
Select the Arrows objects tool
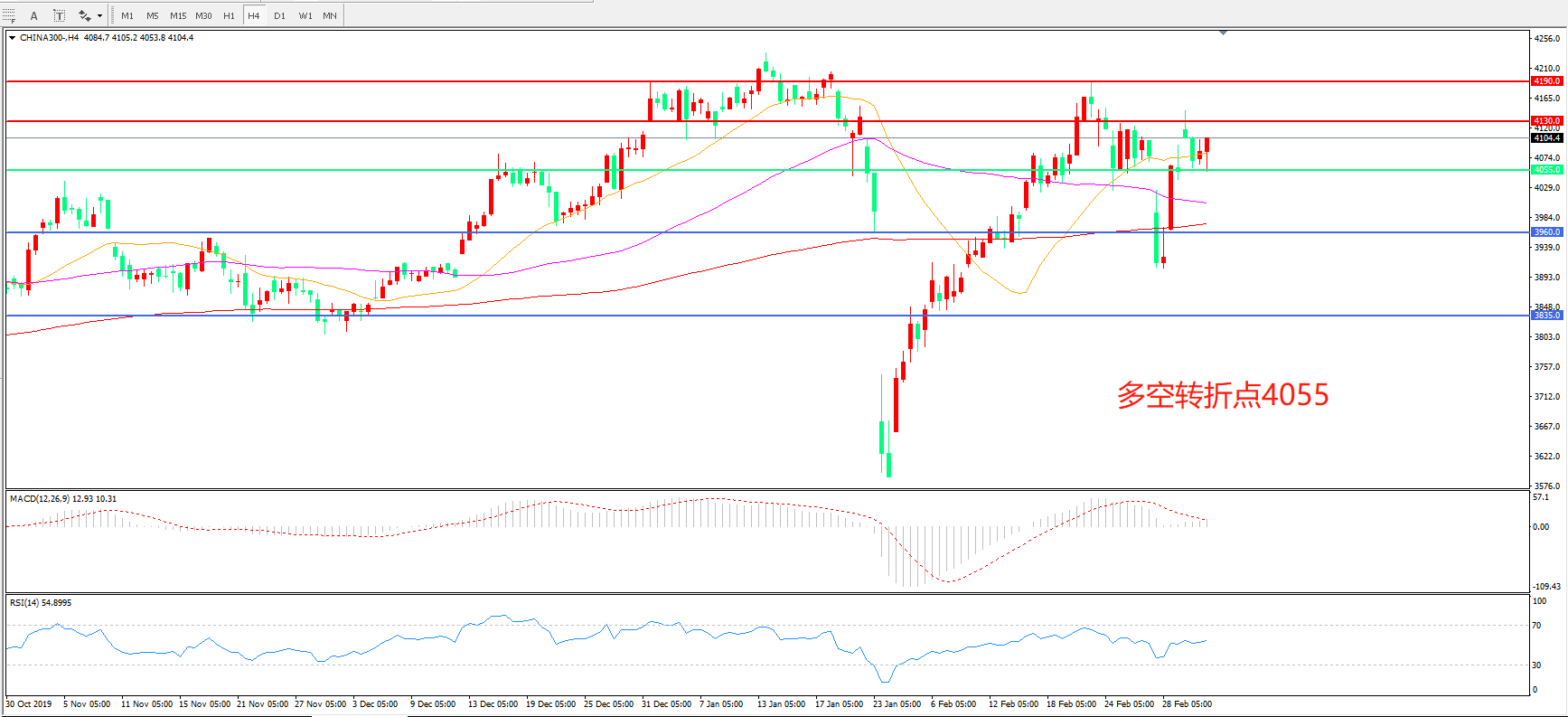[84, 15]
